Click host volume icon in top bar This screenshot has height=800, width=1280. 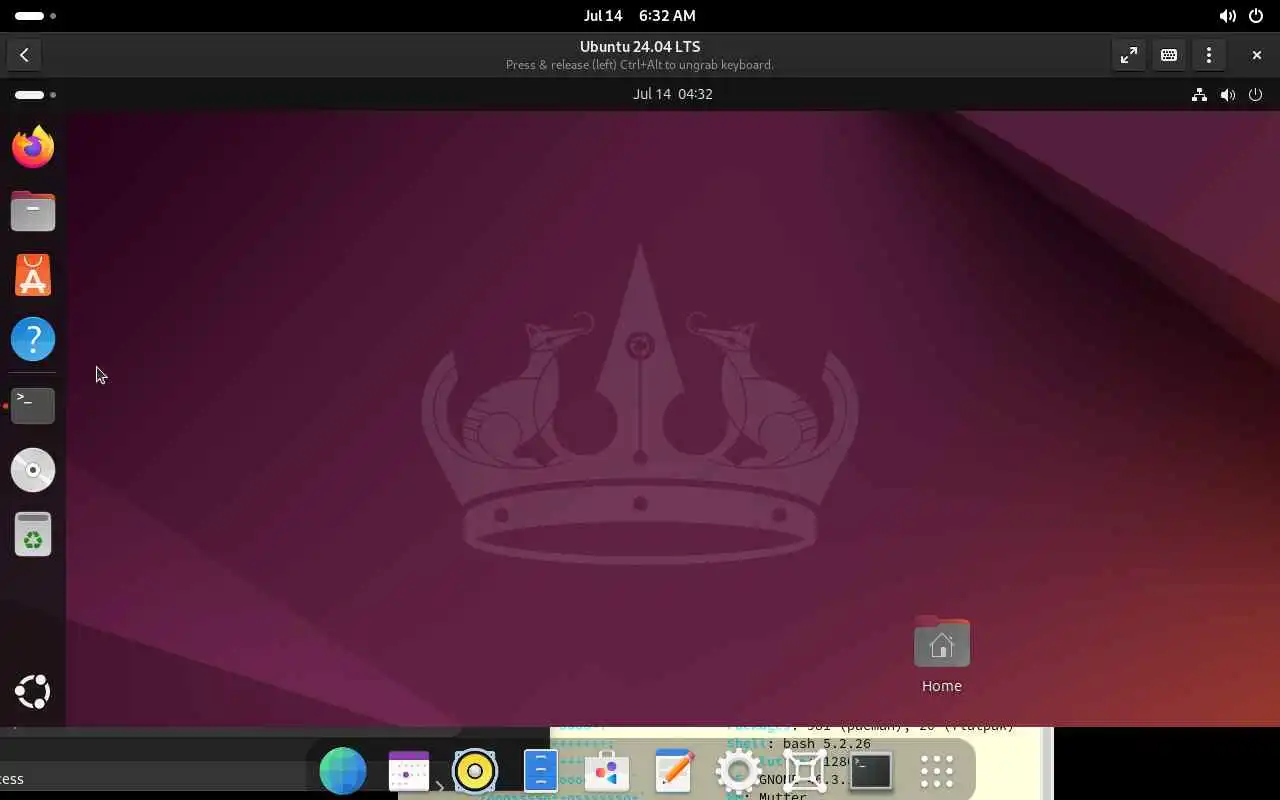1227,16
